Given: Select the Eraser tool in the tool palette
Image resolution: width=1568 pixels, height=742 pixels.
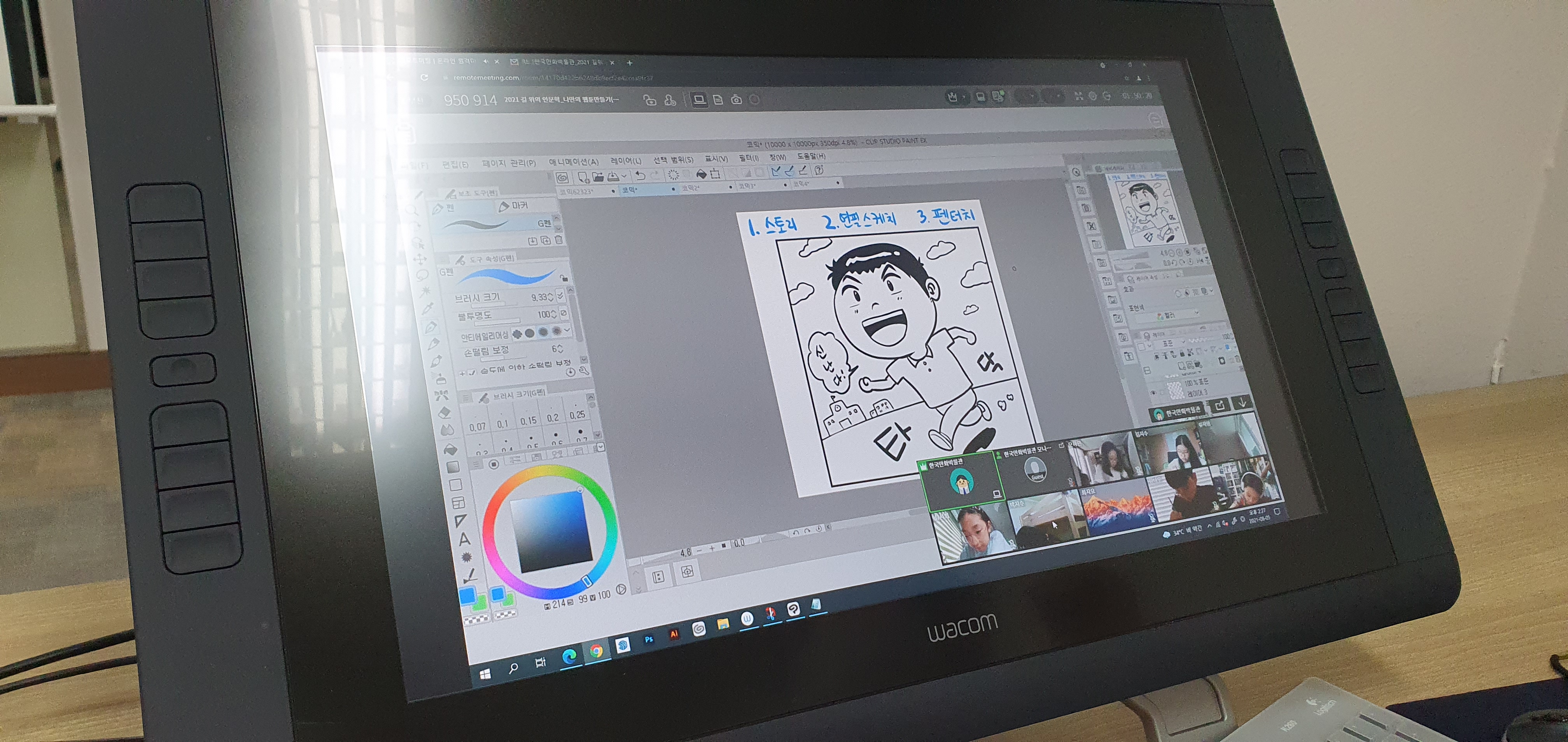Looking at the screenshot, I should [x=444, y=413].
